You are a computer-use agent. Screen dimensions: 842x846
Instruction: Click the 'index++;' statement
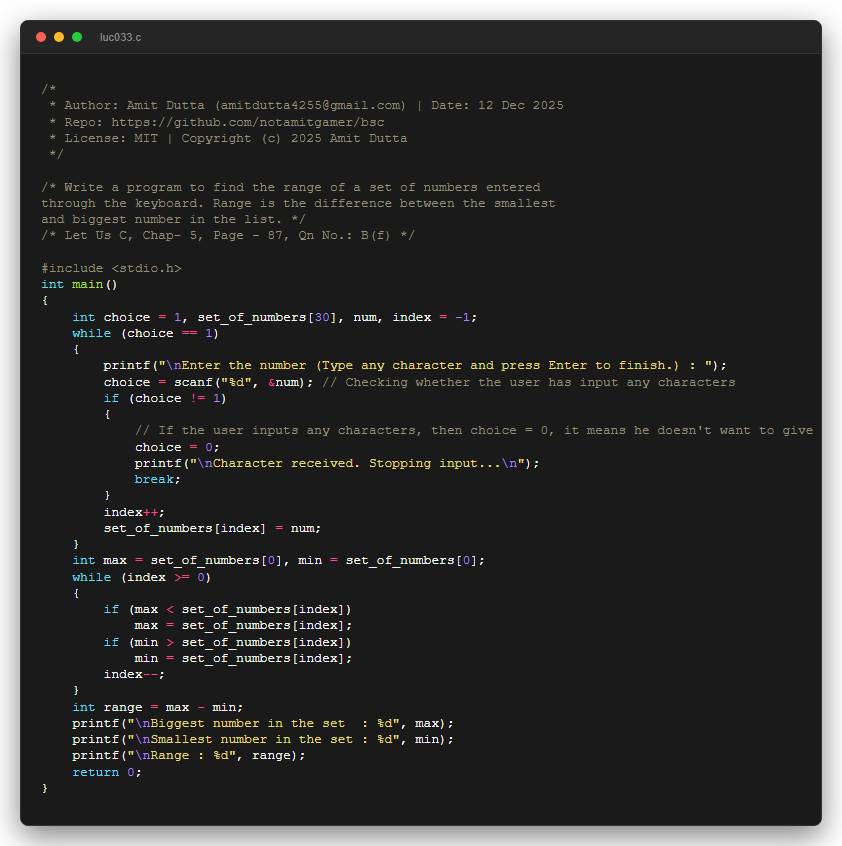134,512
